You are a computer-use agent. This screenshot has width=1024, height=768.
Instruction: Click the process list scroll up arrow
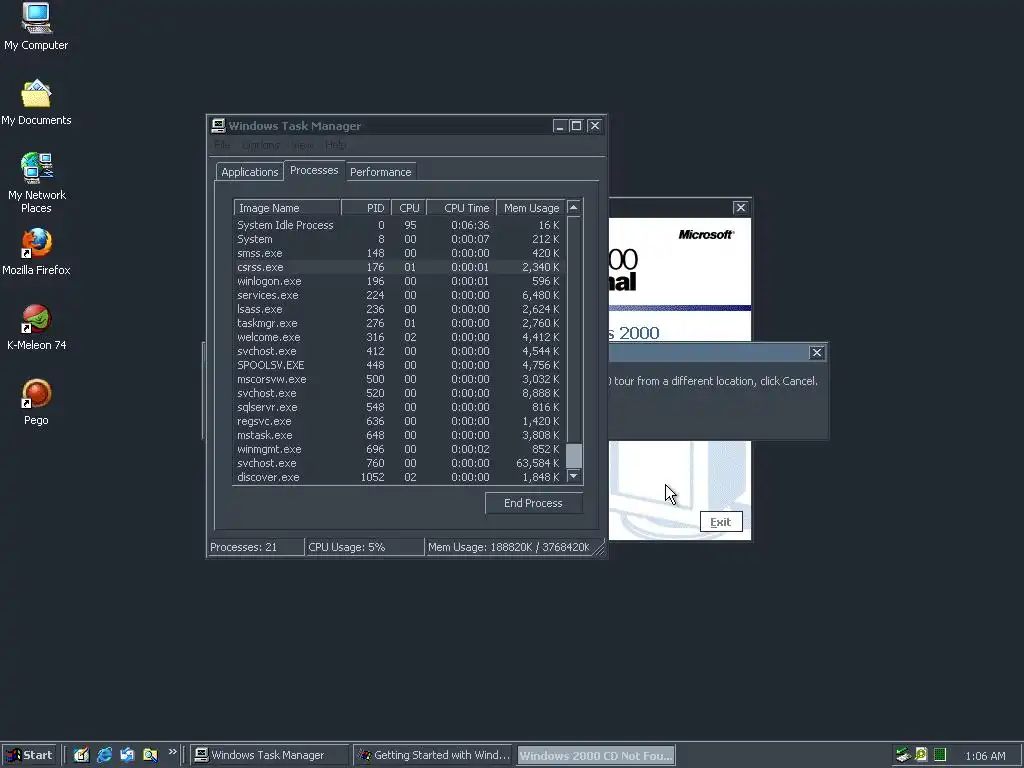point(573,208)
